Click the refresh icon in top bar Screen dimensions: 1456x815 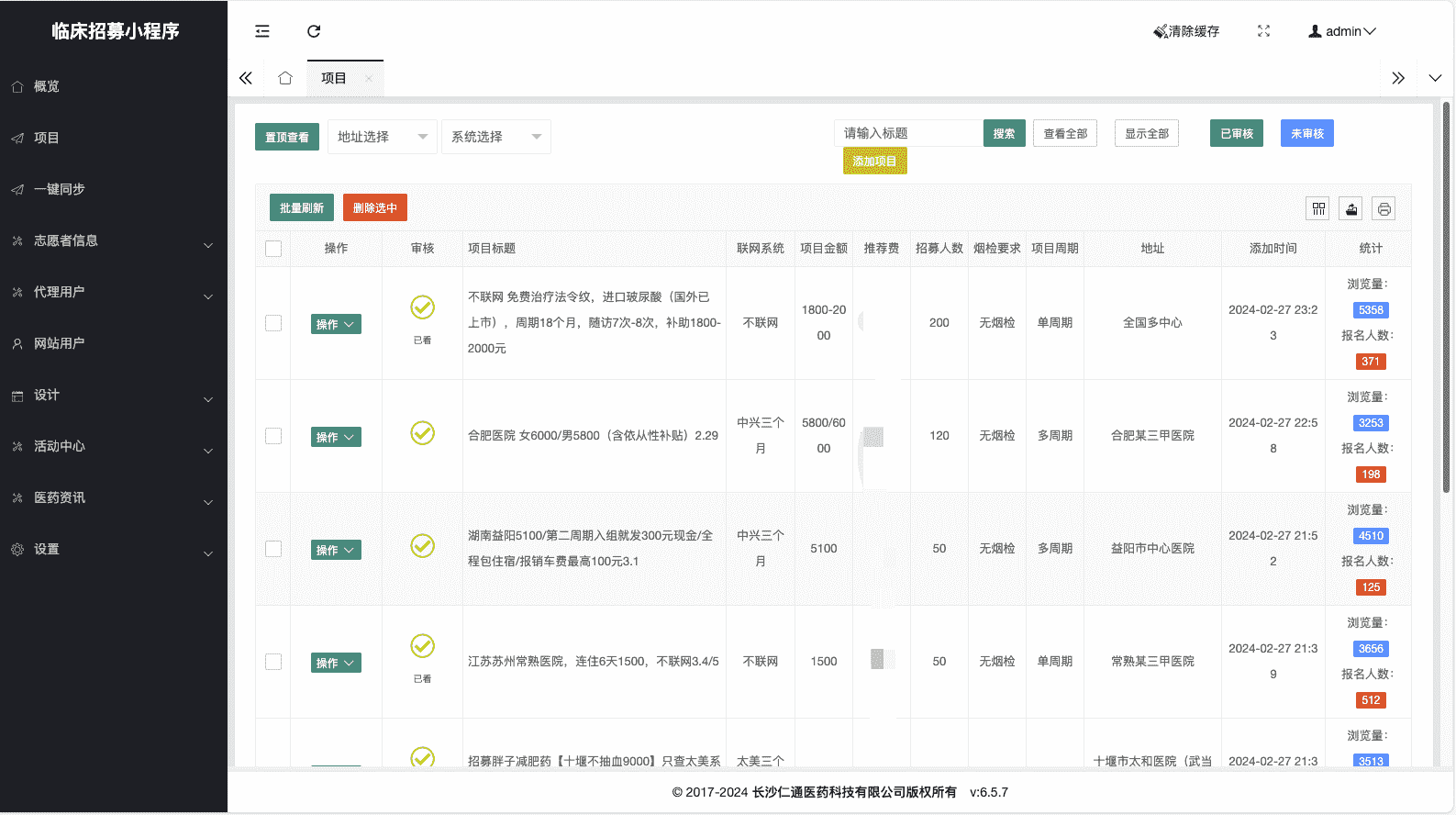(x=314, y=31)
